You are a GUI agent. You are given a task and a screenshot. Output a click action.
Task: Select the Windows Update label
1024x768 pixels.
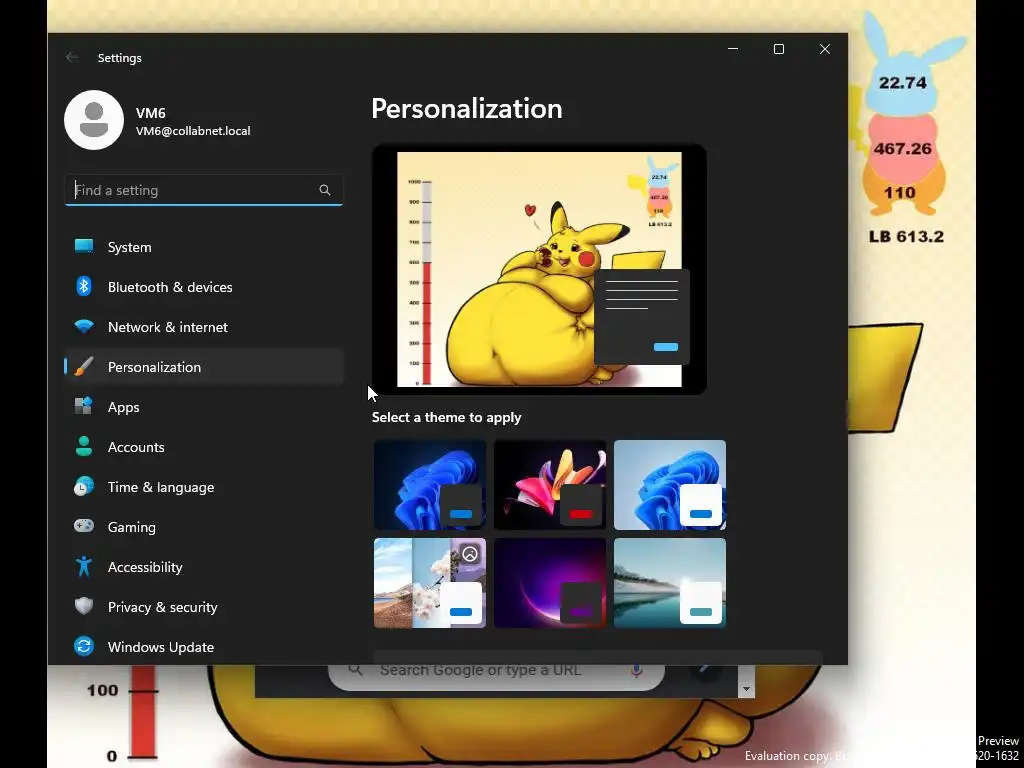point(161,647)
